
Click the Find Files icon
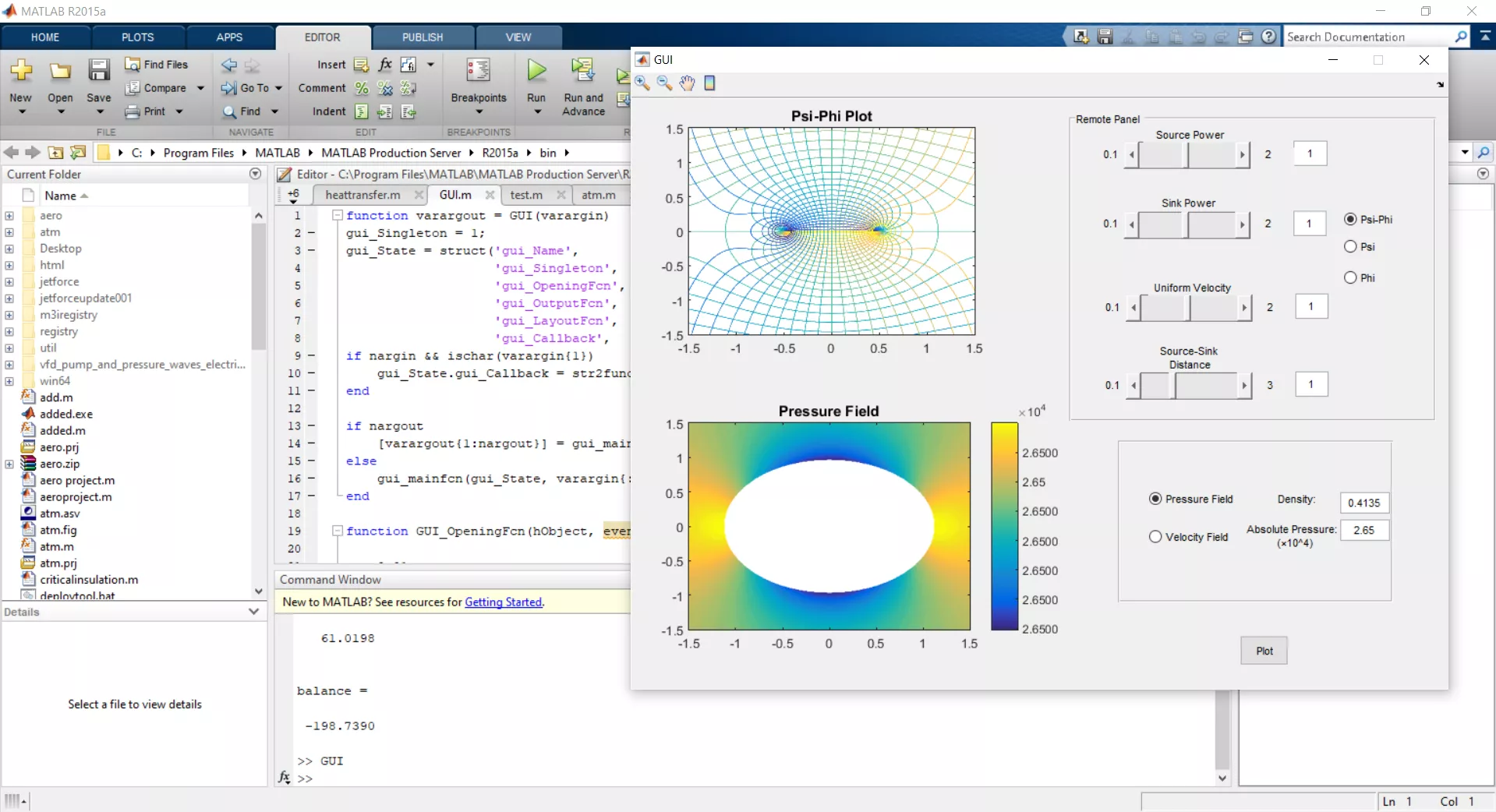(x=133, y=65)
